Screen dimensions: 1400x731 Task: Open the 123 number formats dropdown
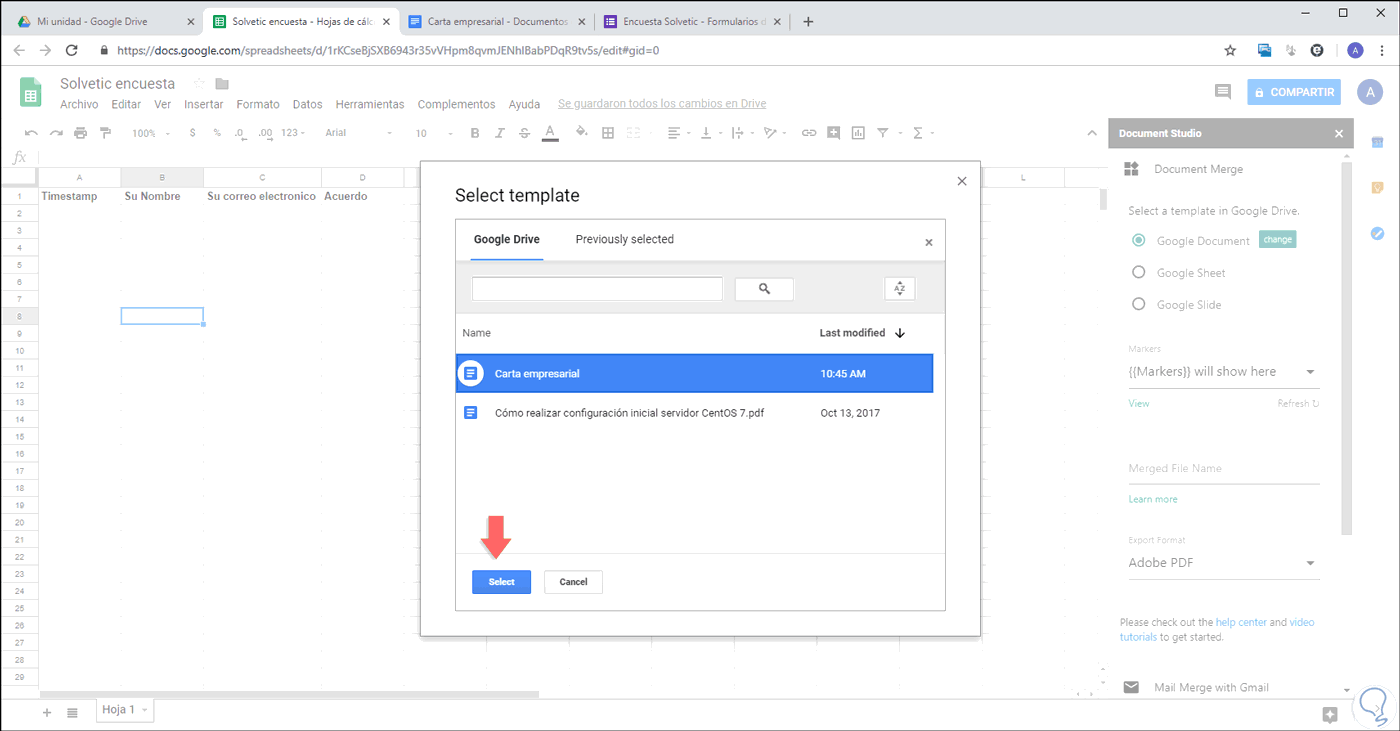(294, 133)
